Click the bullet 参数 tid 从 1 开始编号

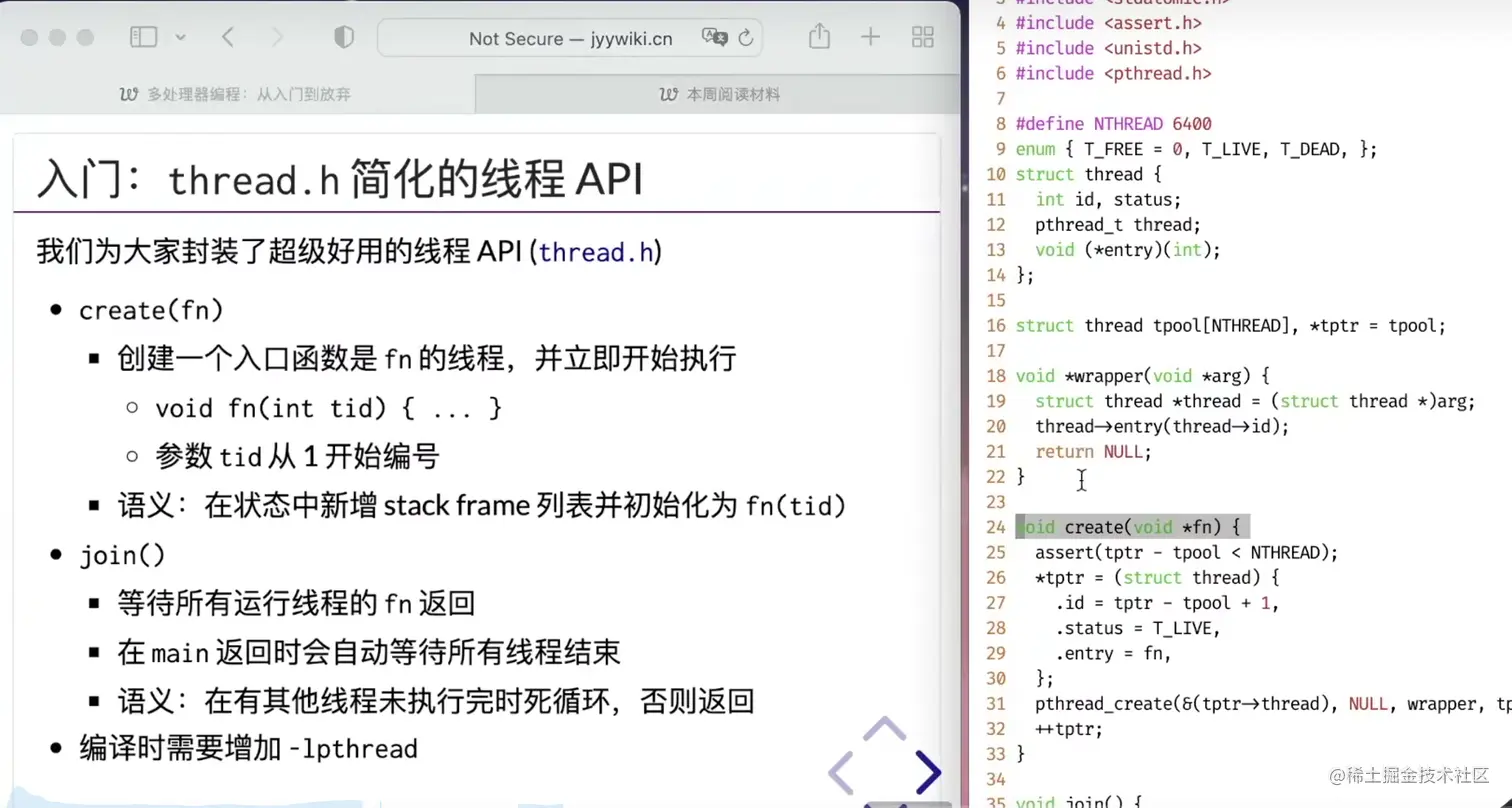point(297,457)
